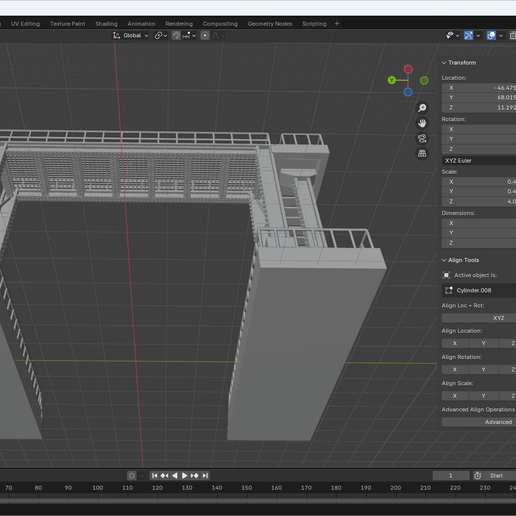Click the Location Z value field

[x=479, y=107]
